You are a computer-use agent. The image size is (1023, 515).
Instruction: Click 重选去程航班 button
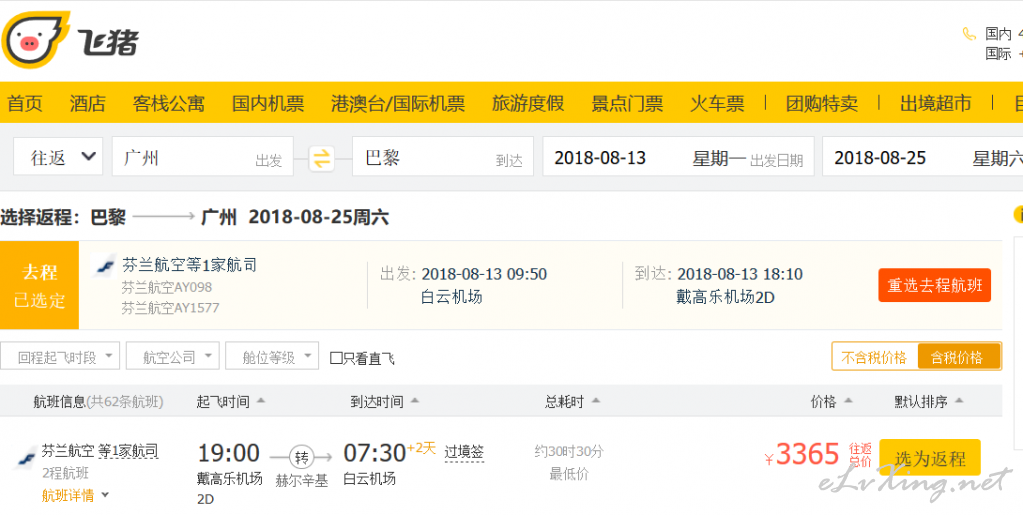tap(934, 285)
